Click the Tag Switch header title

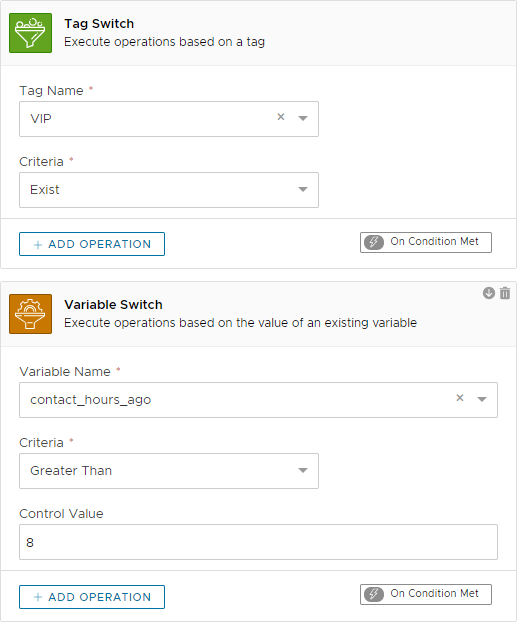99,24
